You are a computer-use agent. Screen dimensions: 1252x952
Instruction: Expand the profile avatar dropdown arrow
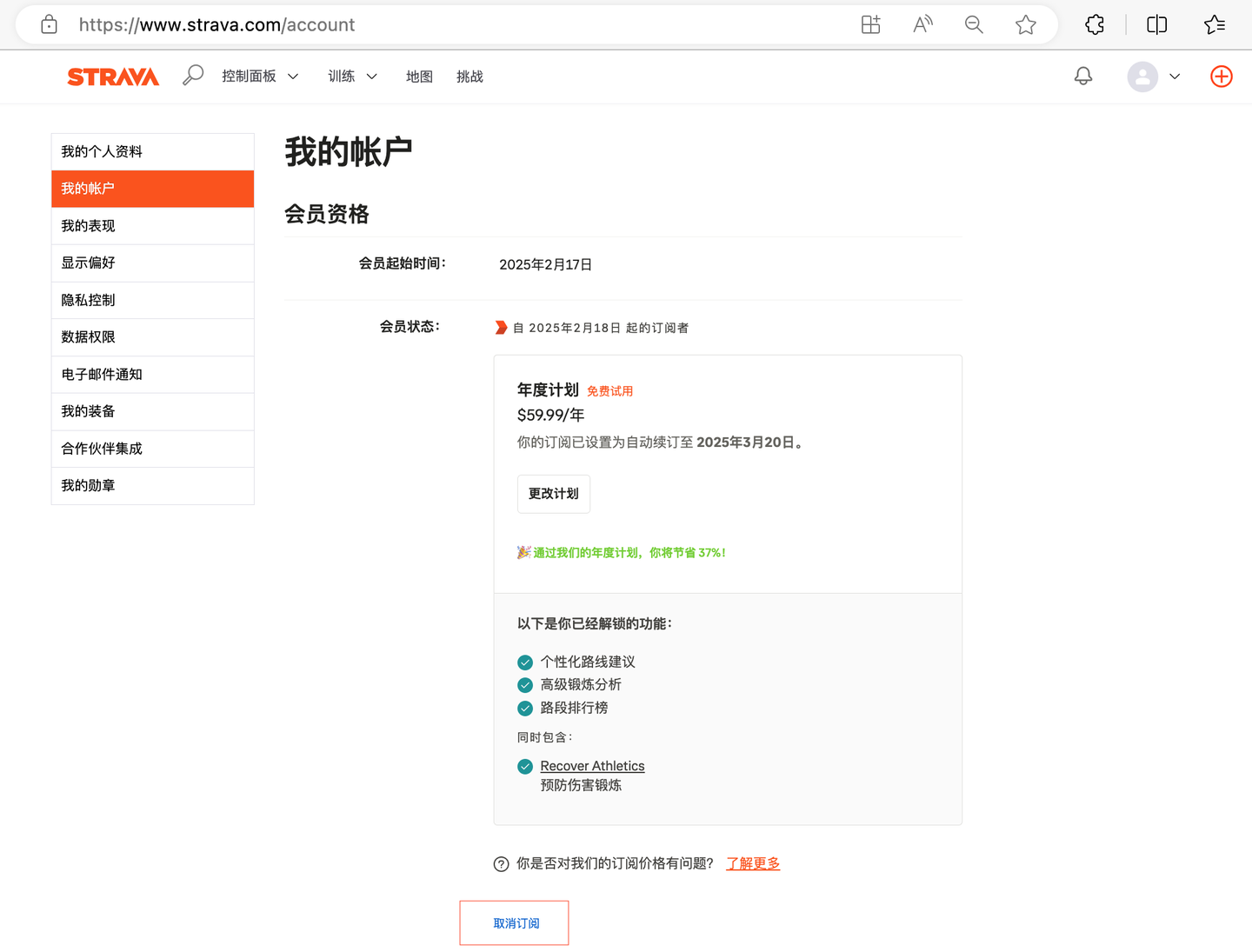[1175, 77]
